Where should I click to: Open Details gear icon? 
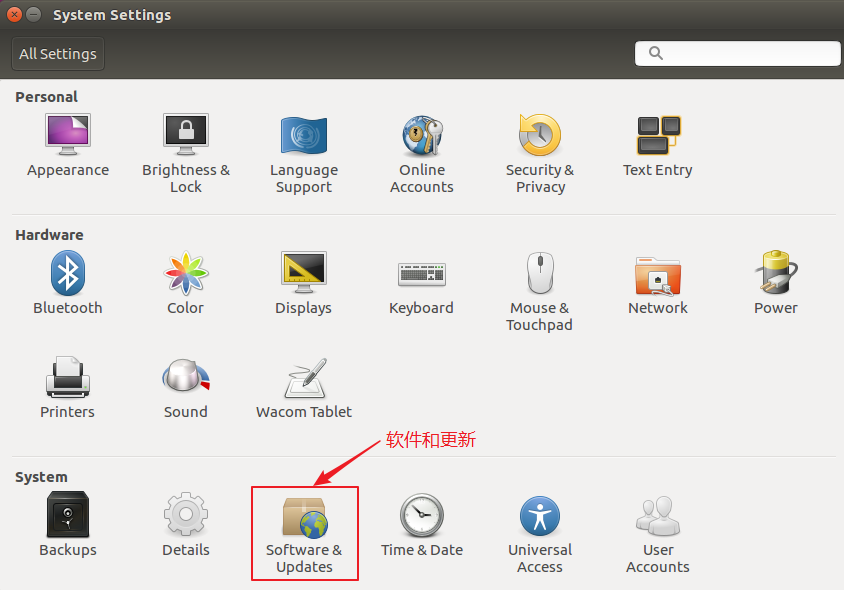pos(186,514)
